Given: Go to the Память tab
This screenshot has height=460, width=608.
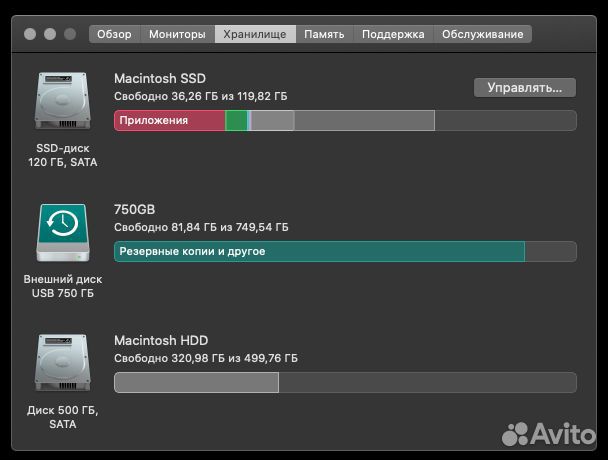Looking at the screenshot, I should (x=324, y=34).
